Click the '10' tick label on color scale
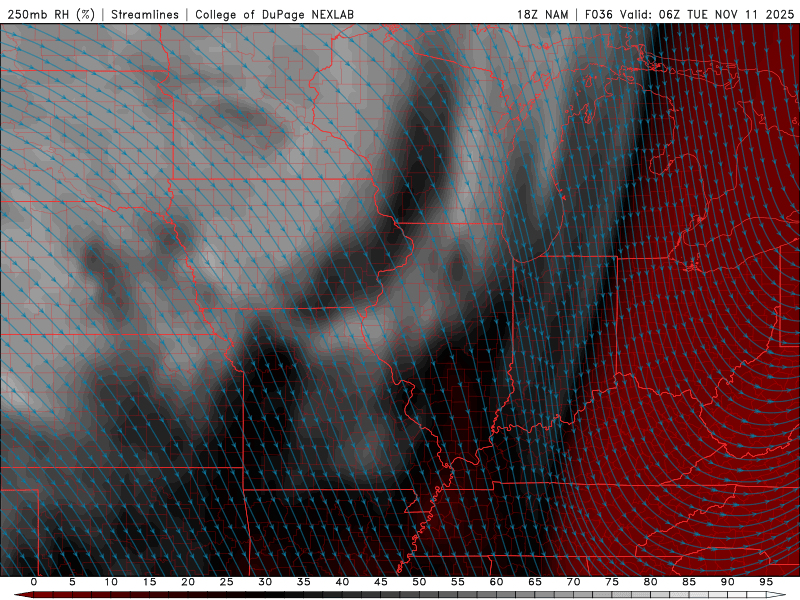This screenshot has width=800, height=600. click(111, 582)
